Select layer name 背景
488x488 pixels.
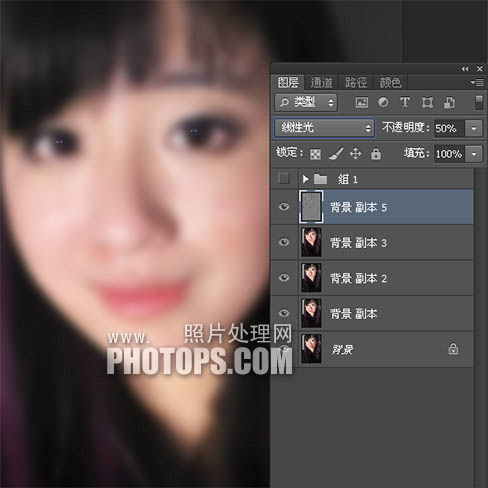click(x=342, y=349)
